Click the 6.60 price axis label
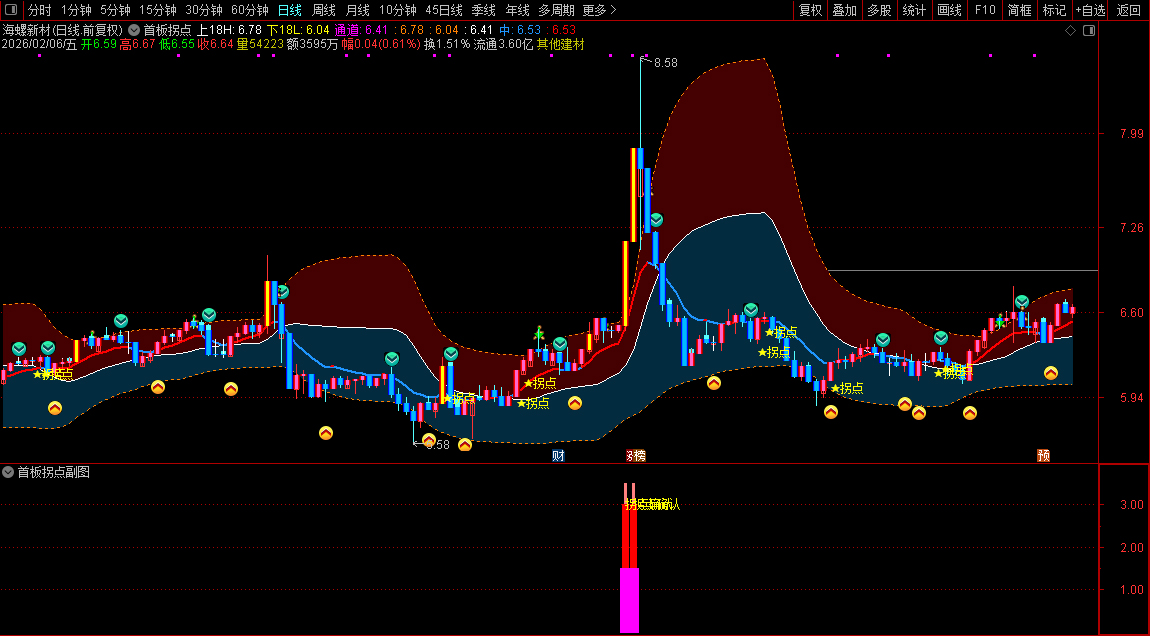 [x=1132, y=312]
